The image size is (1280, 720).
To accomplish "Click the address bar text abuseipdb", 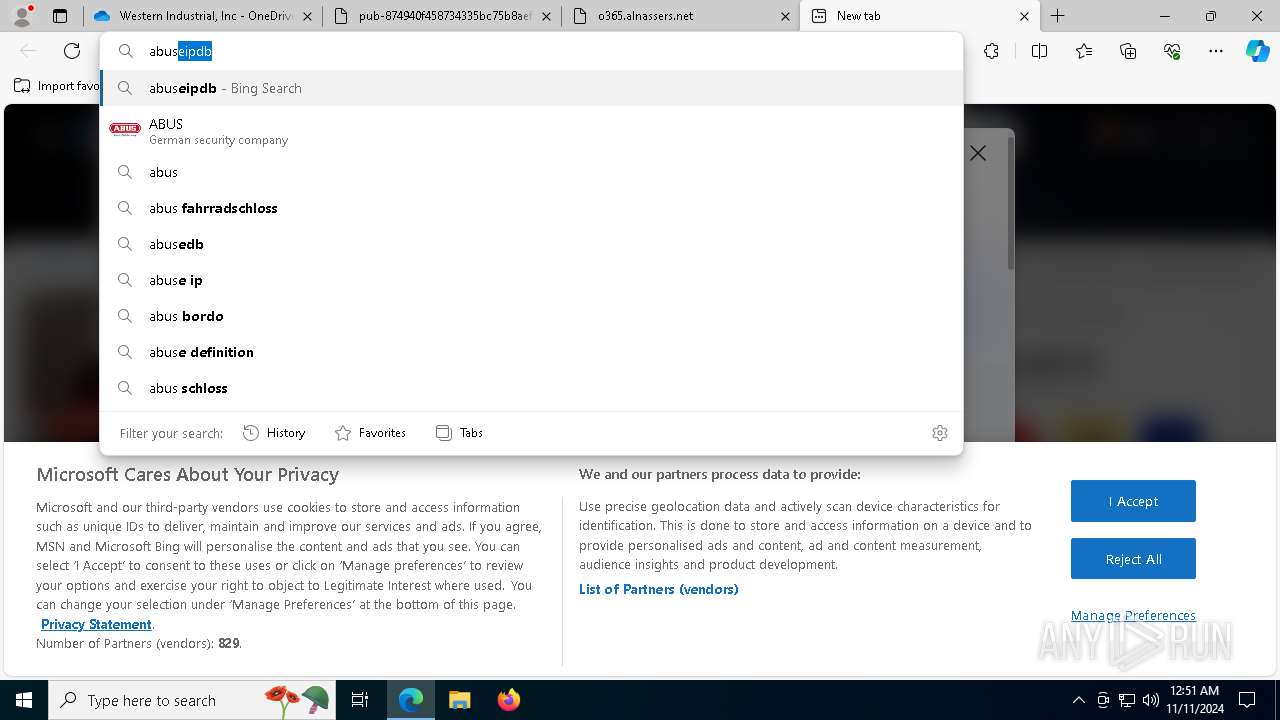I will (x=181, y=51).
